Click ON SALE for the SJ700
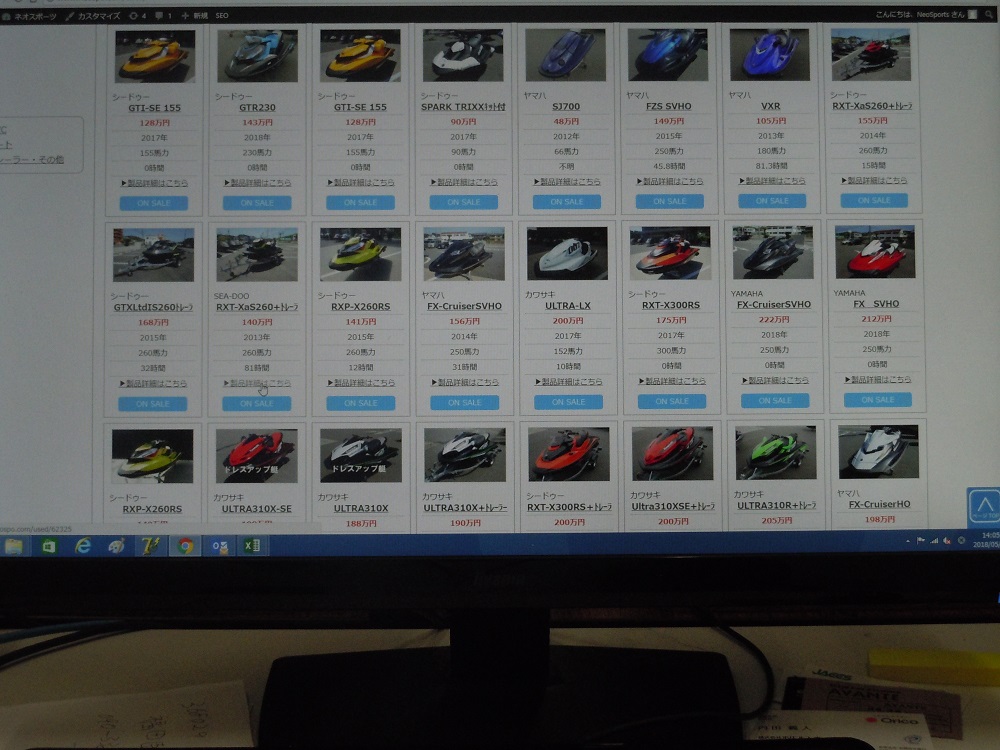This screenshot has height=750, width=1000. coord(566,202)
